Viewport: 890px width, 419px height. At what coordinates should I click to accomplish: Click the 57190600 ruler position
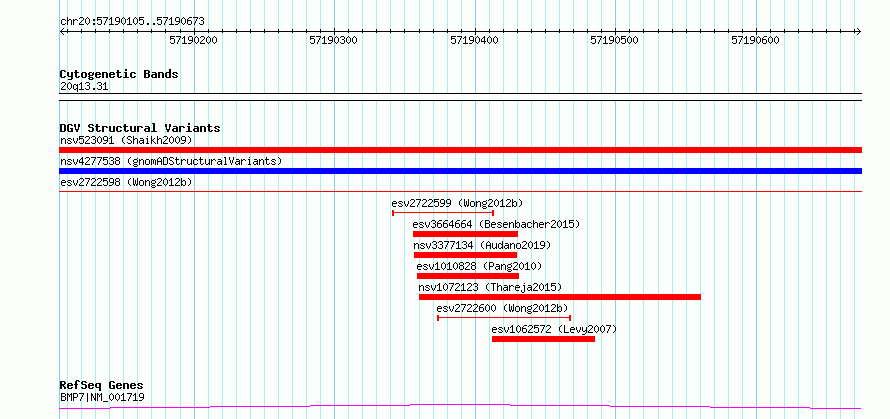click(x=755, y=40)
